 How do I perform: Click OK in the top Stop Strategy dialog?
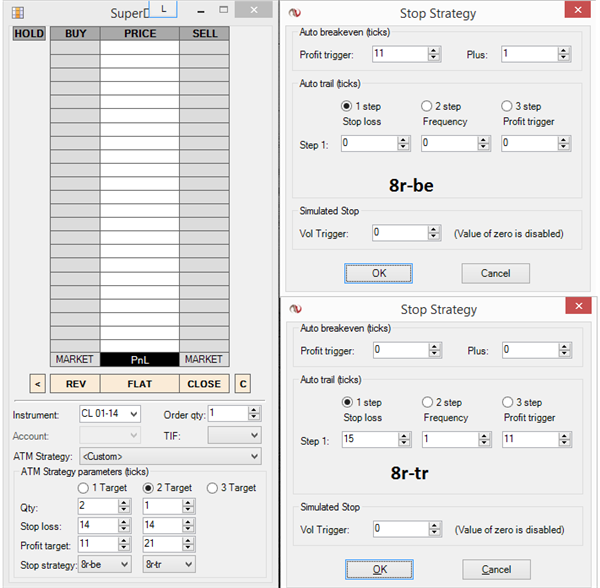[x=378, y=273]
